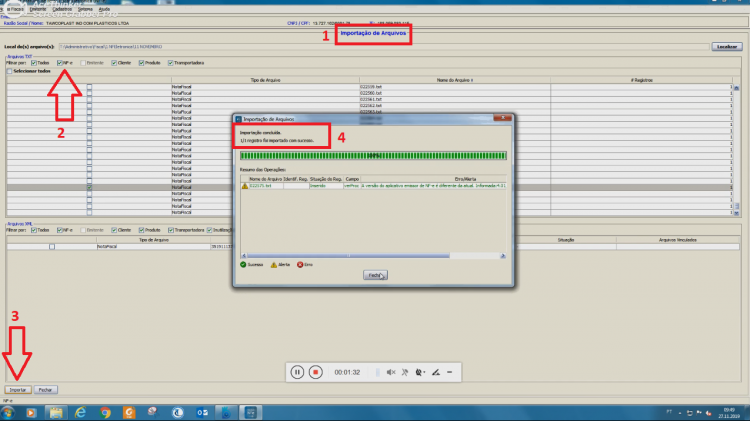750x421 pixels.
Task: Click the file location path field
Action: tap(384, 46)
